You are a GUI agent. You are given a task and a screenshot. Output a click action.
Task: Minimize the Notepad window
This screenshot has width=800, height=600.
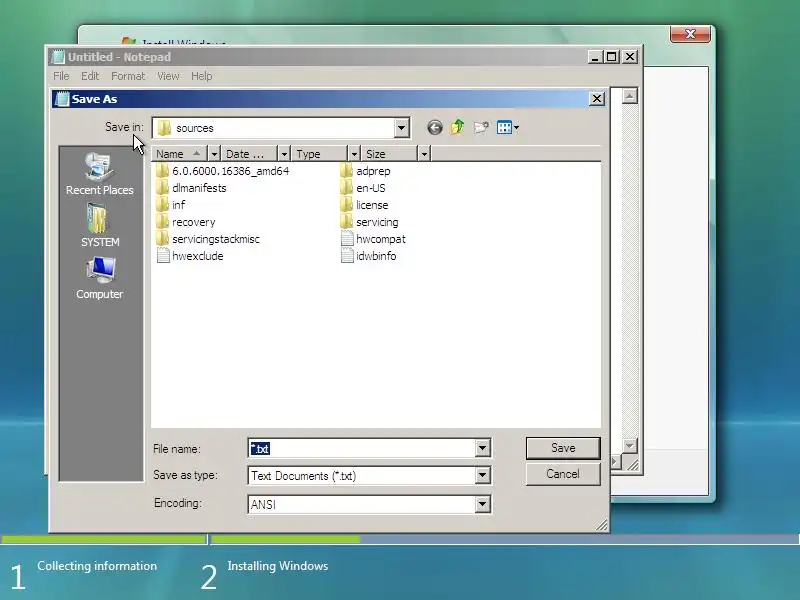pyautogui.click(x=595, y=57)
